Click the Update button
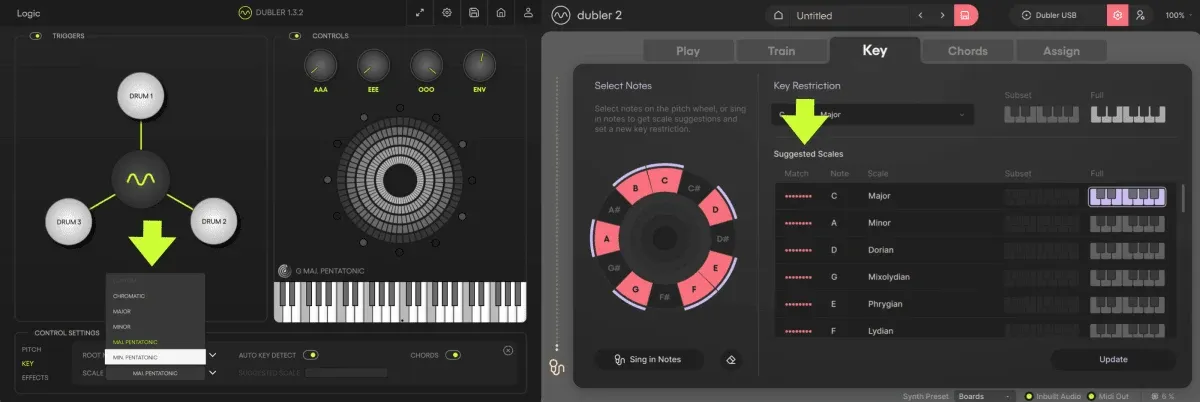1200x402 pixels. click(1113, 359)
